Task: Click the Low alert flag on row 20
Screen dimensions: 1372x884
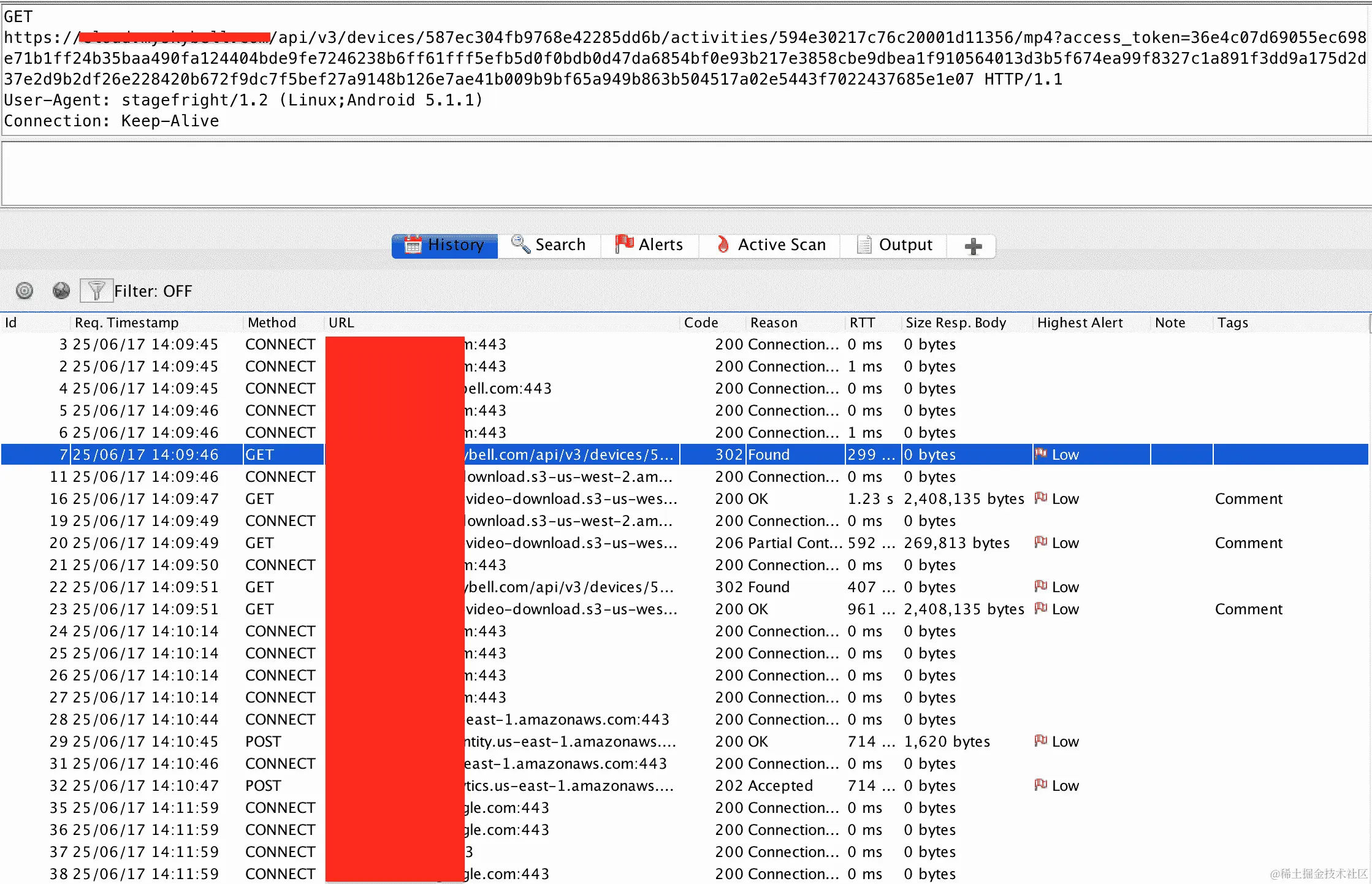Action: [x=1040, y=543]
